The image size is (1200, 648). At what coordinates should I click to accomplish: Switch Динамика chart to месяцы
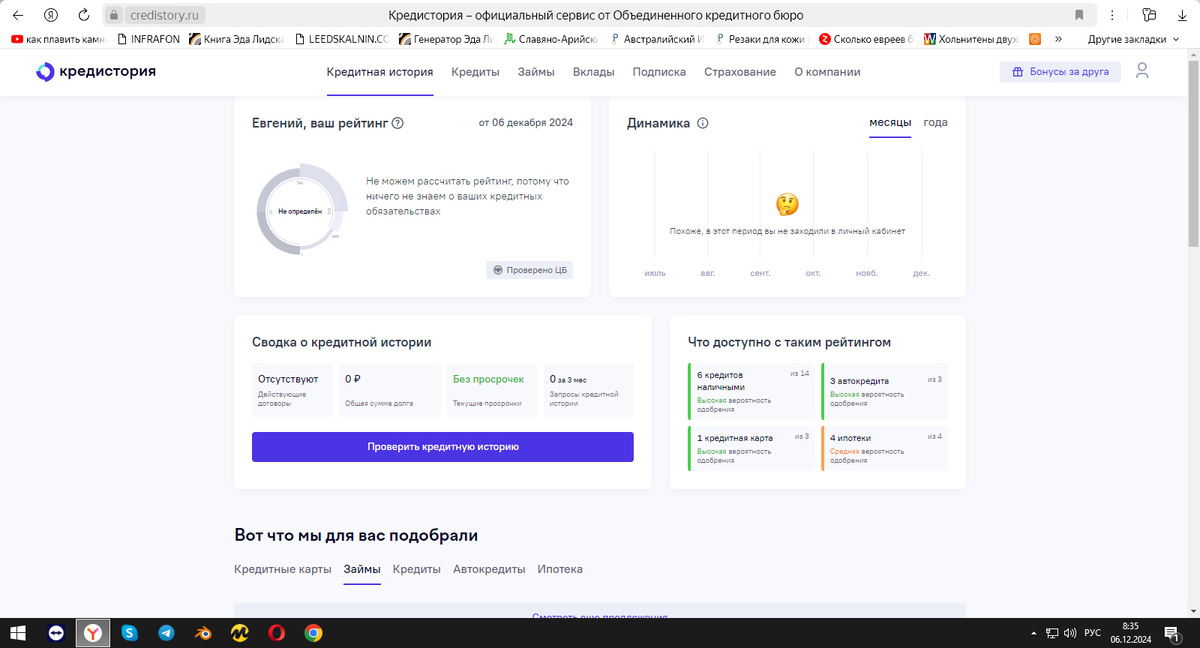click(x=890, y=123)
